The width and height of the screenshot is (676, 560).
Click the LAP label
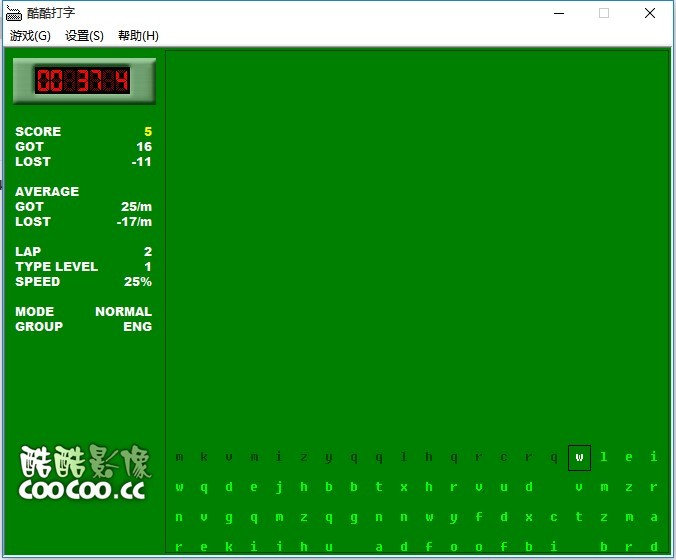click(26, 252)
